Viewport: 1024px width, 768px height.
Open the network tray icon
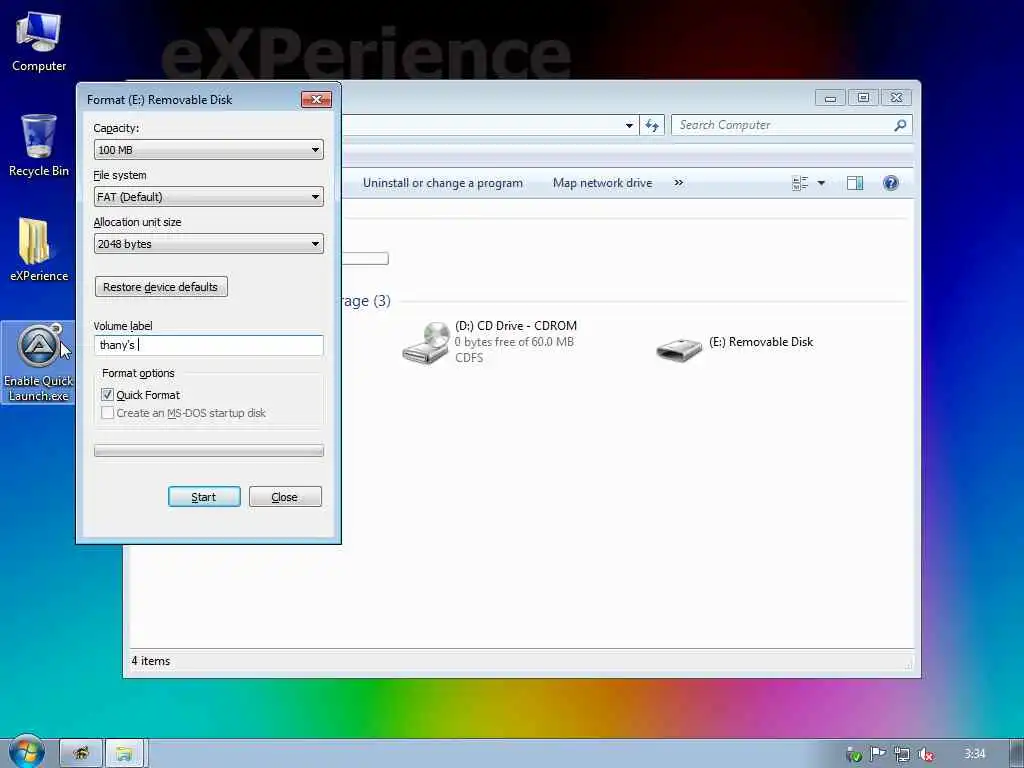point(902,754)
